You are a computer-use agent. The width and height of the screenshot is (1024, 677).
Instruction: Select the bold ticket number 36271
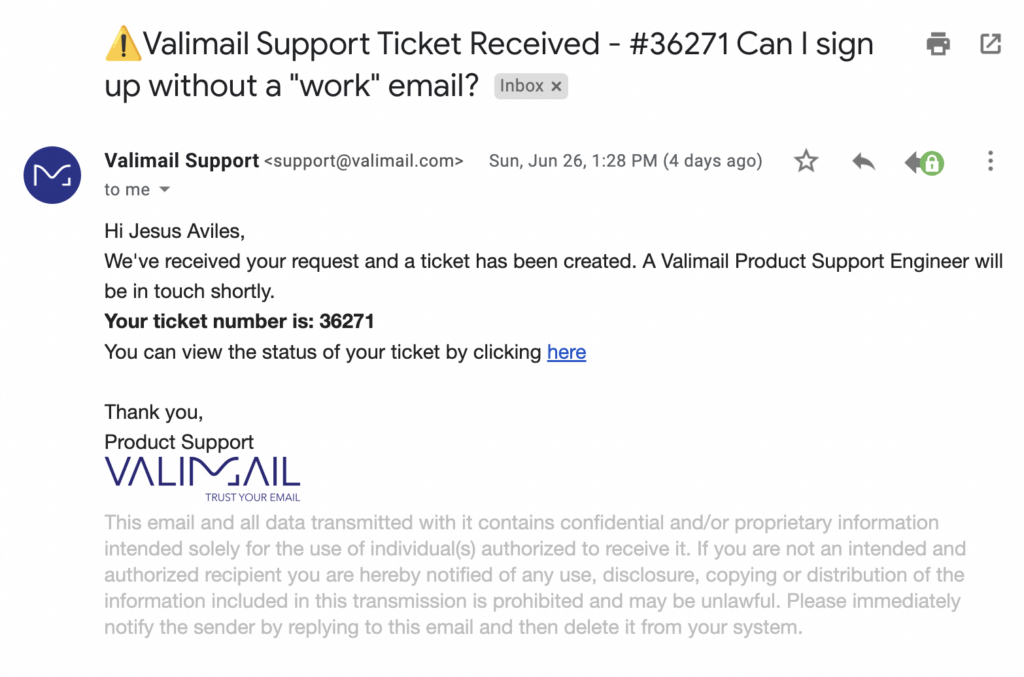(346, 321)
